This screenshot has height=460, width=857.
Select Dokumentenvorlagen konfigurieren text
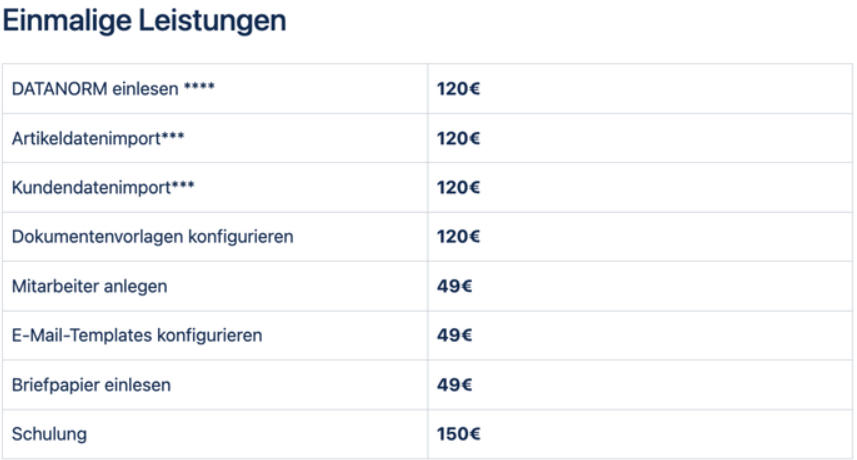tap(152, 237)
